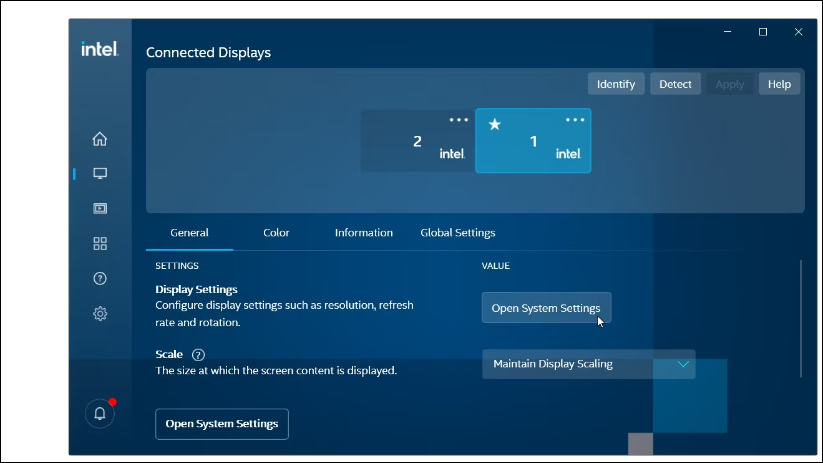This screenshot has height=463, width=823.
Task: Switch to the Global Settings tab
Action: (458, 233)
